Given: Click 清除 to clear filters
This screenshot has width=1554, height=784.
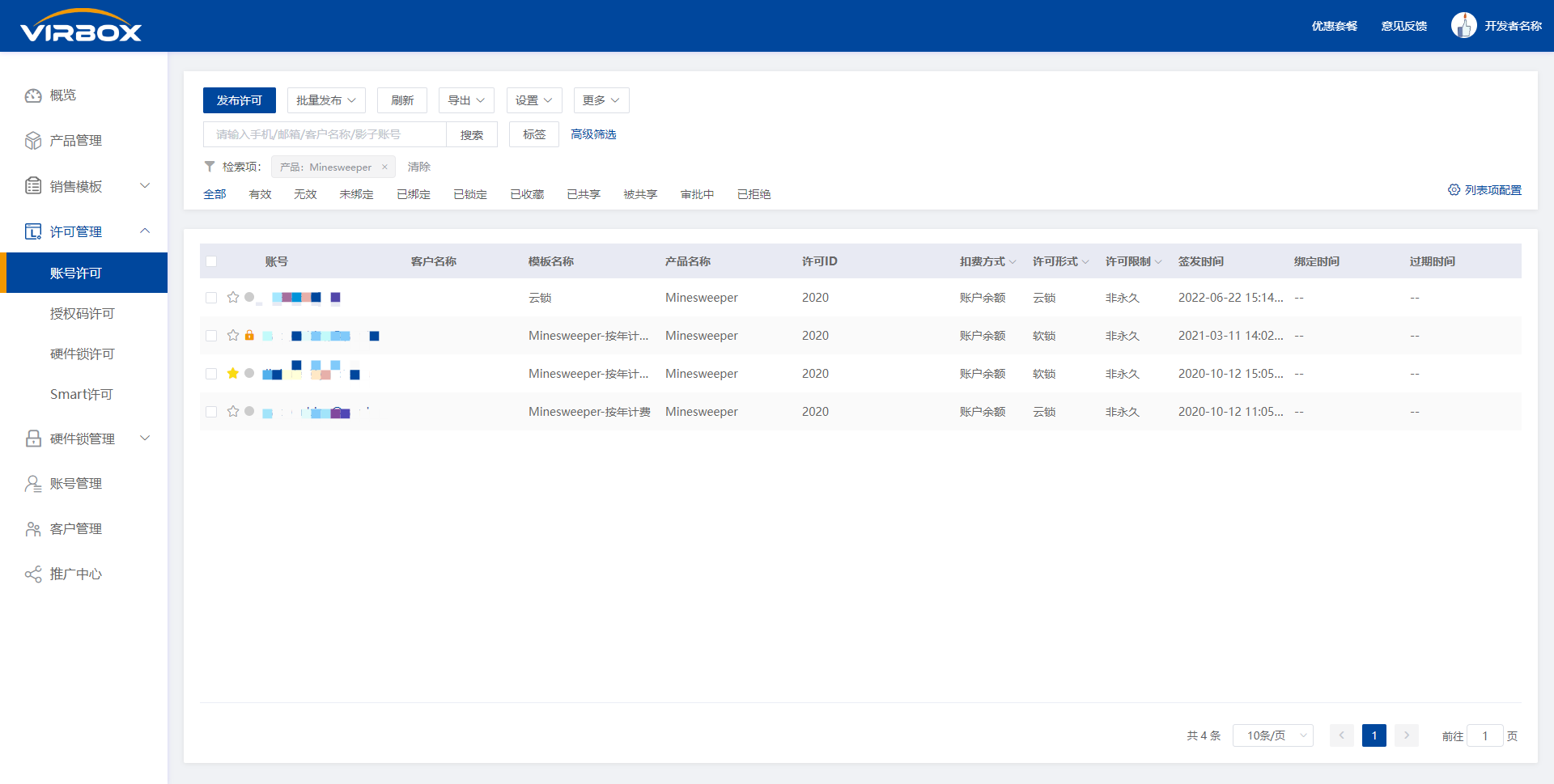Looking at the screenshot, I should [x=419, y=167].
